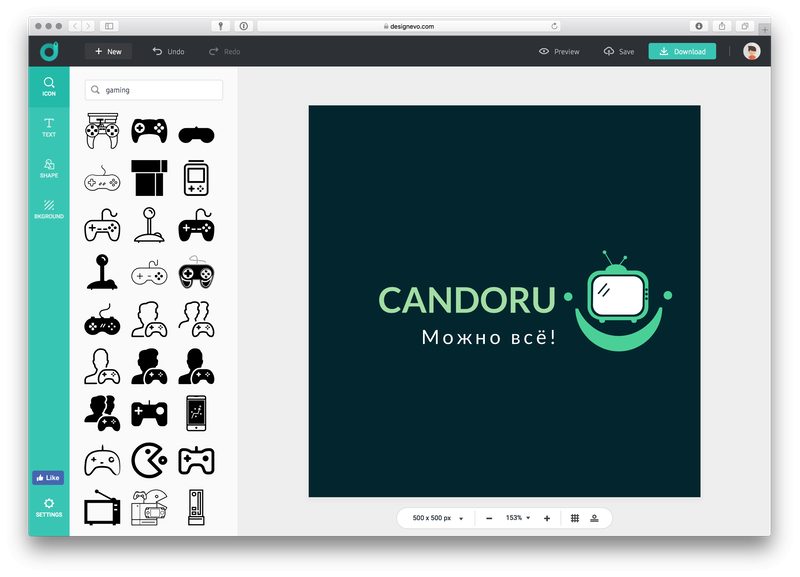Select the green TV logo graphic on canvas
This screenshot has width=800, height=577.
(x=618, y=300)
